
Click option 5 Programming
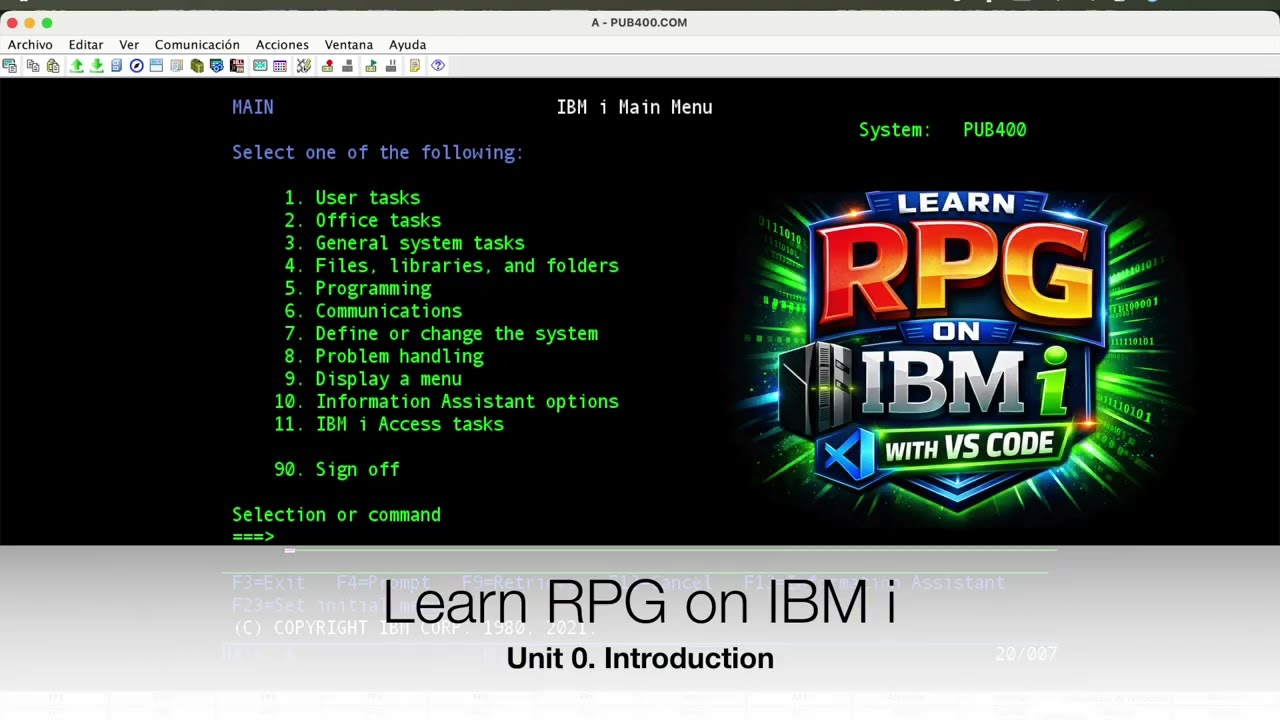[x=358, y=289]
